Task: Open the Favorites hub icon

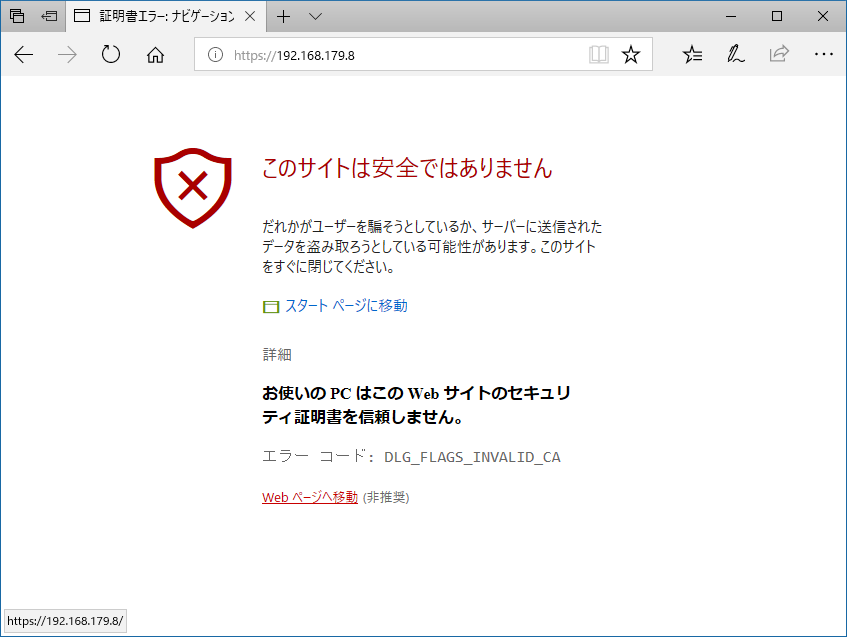Action: [x=692, y=55]
